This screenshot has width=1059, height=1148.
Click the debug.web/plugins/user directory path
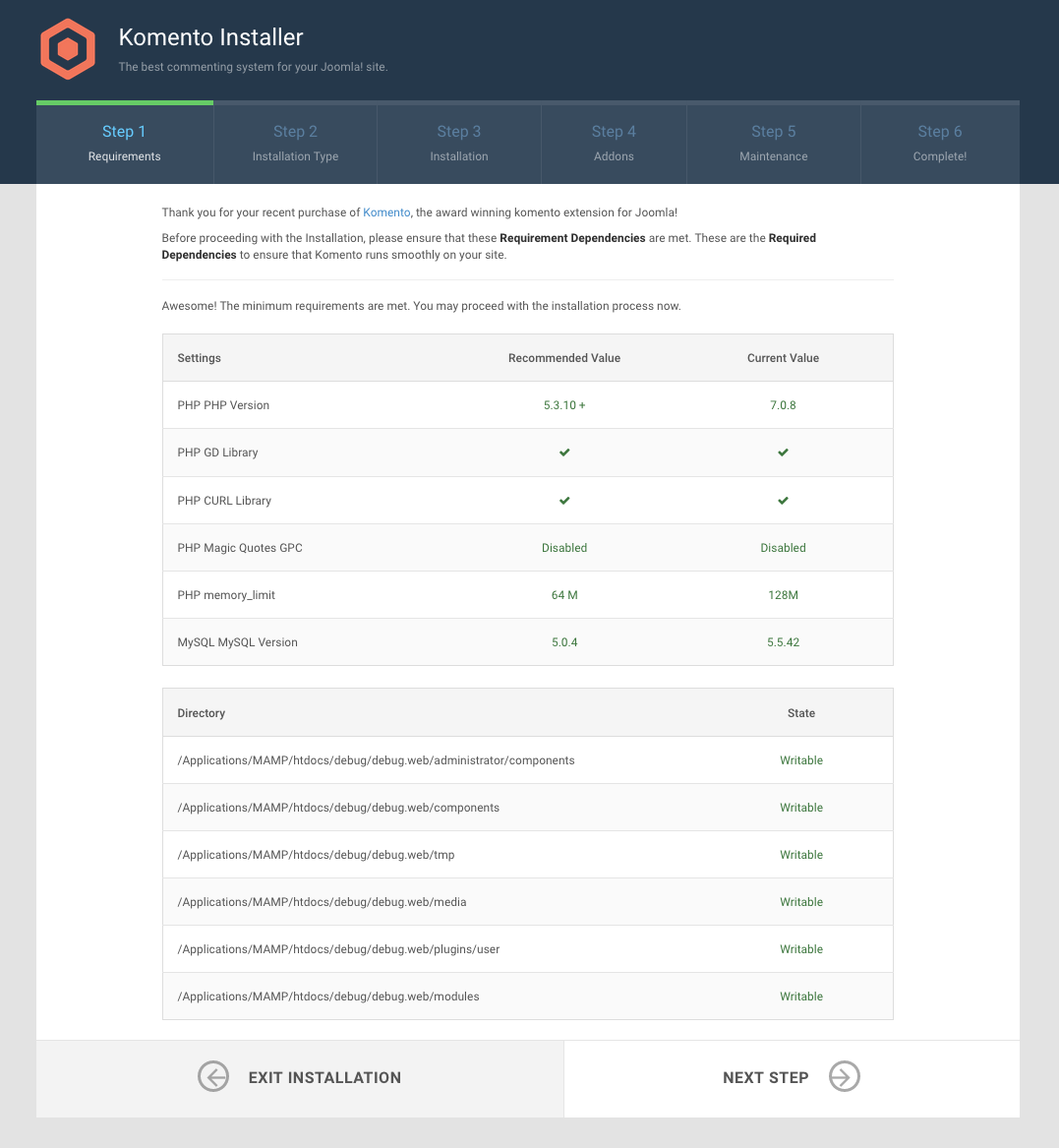tap(338, 949)
